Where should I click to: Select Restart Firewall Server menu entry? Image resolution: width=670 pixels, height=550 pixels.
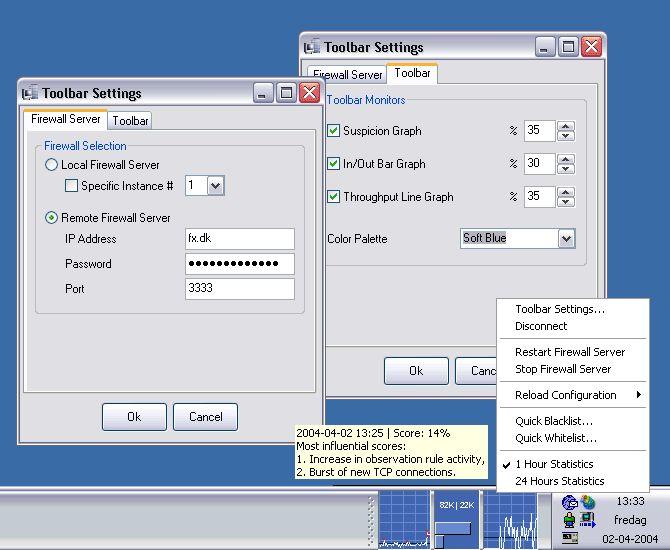(x=570, y=352)
